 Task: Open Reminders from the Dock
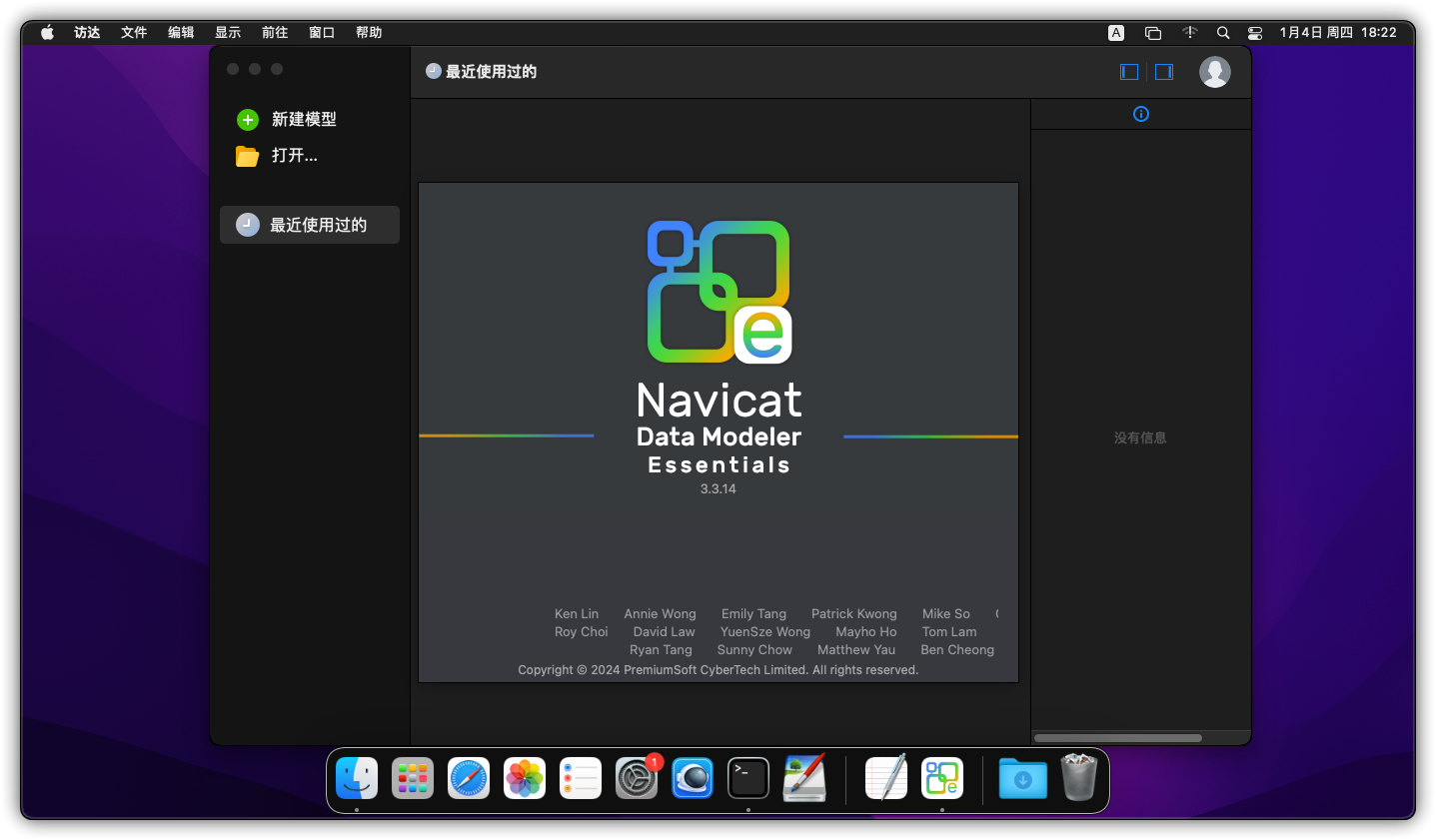[x=581, y=778]
